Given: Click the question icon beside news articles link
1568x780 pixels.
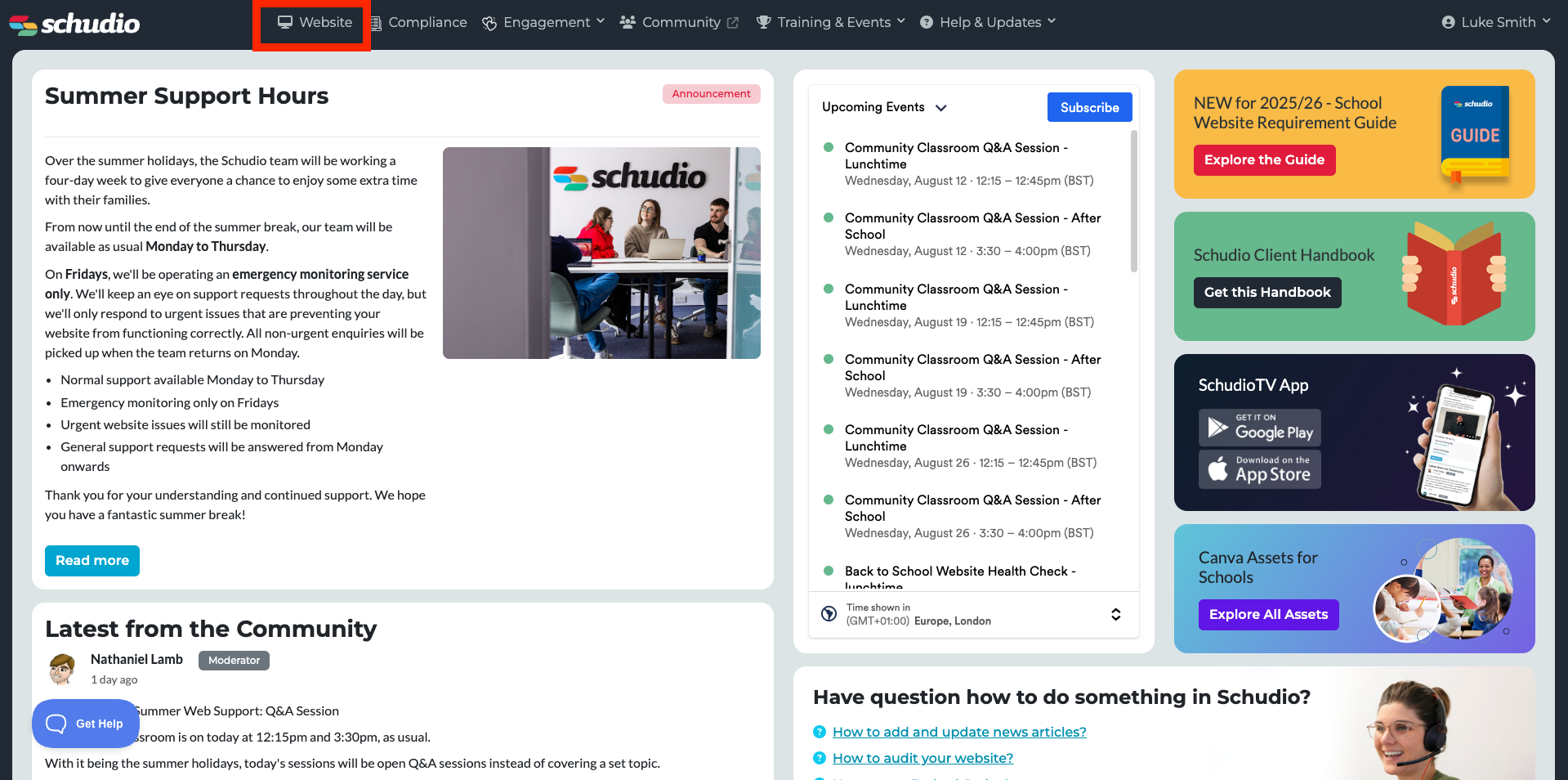Looking at the screenshot, I should [820, 732].
